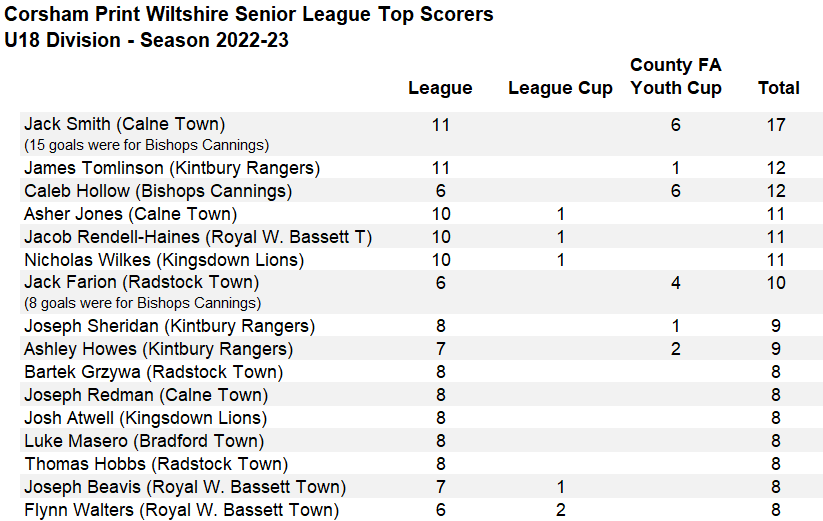Select the League column header
823x521 pixels.
click(440, 88)
